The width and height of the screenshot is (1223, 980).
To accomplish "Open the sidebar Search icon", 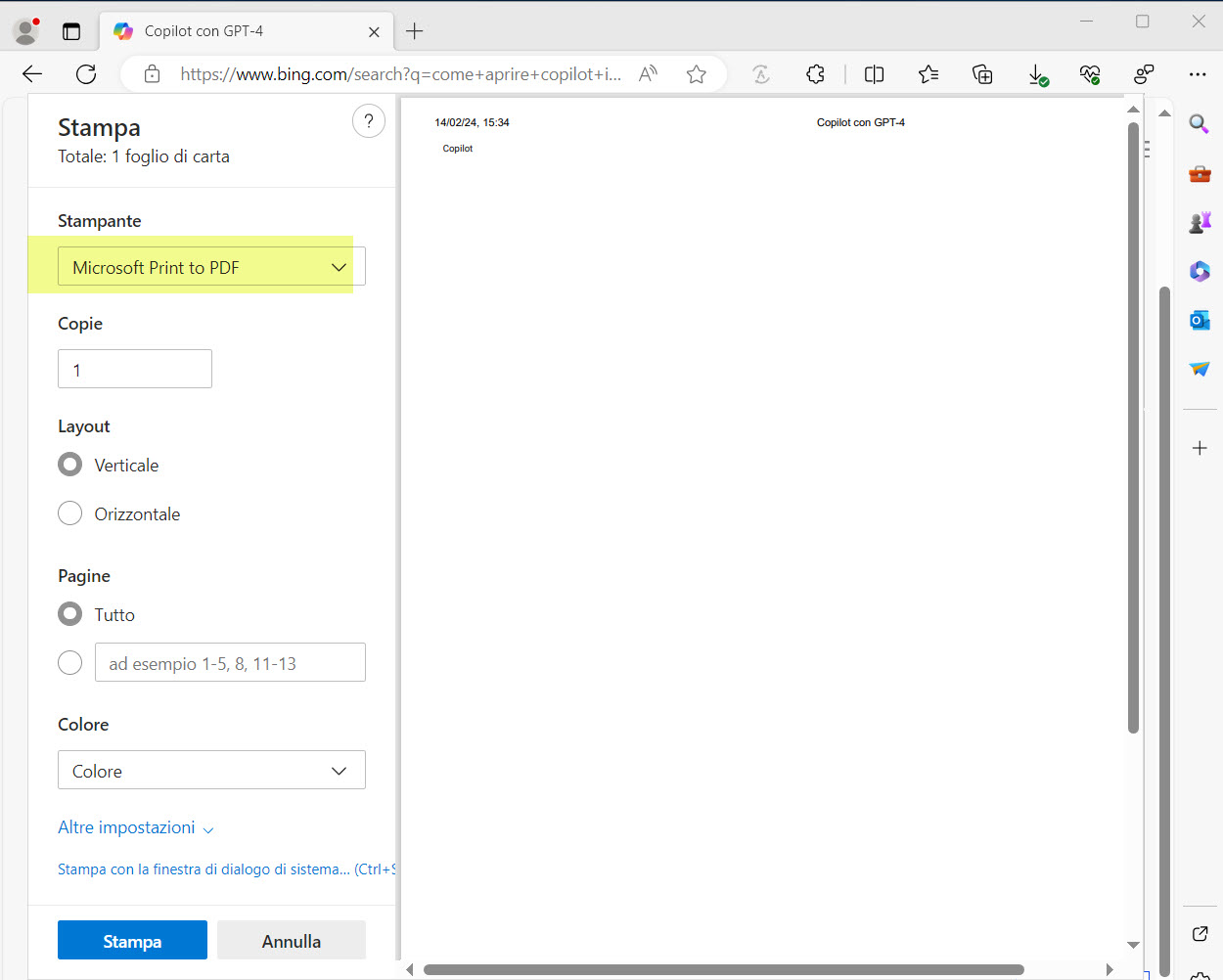I will pyautogui.click(x=1200, y=124).
